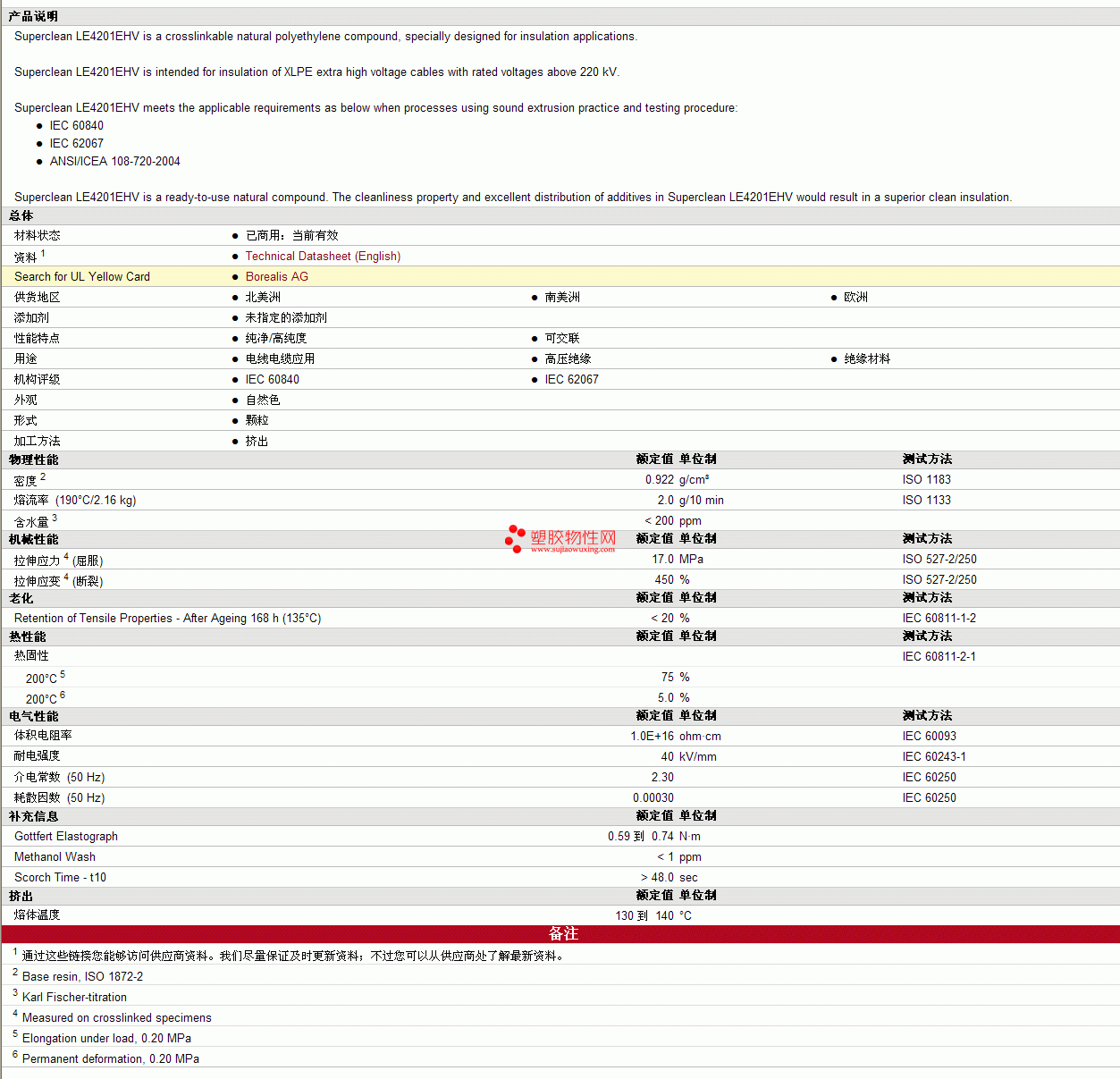This screenshot has height=1079, width=1120.
Task: Open the Technical Datasheet (English) link
Action: point(323,256)
